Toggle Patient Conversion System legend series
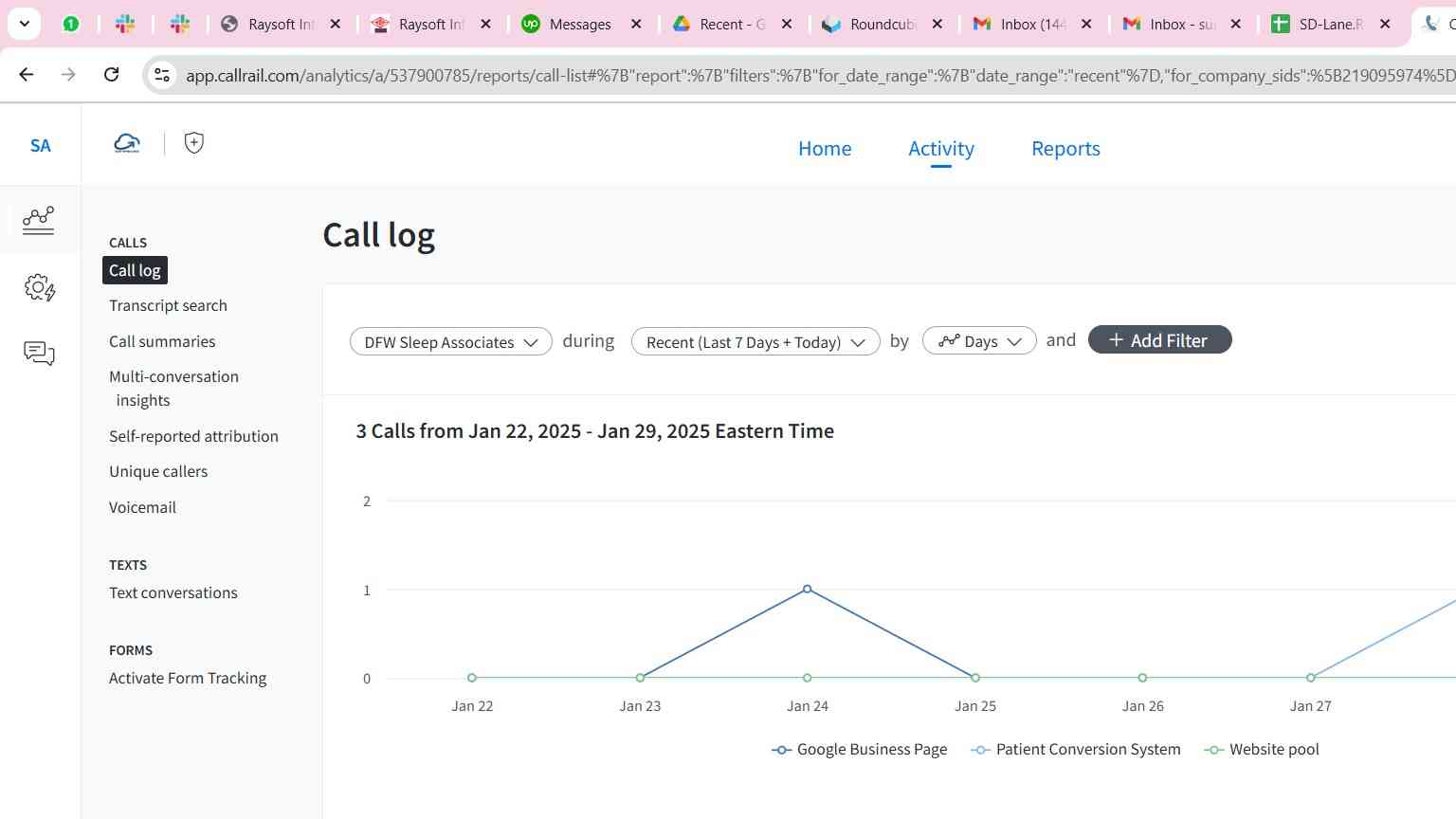This screenshot has height=819, width=1456. pos(1076,749)
